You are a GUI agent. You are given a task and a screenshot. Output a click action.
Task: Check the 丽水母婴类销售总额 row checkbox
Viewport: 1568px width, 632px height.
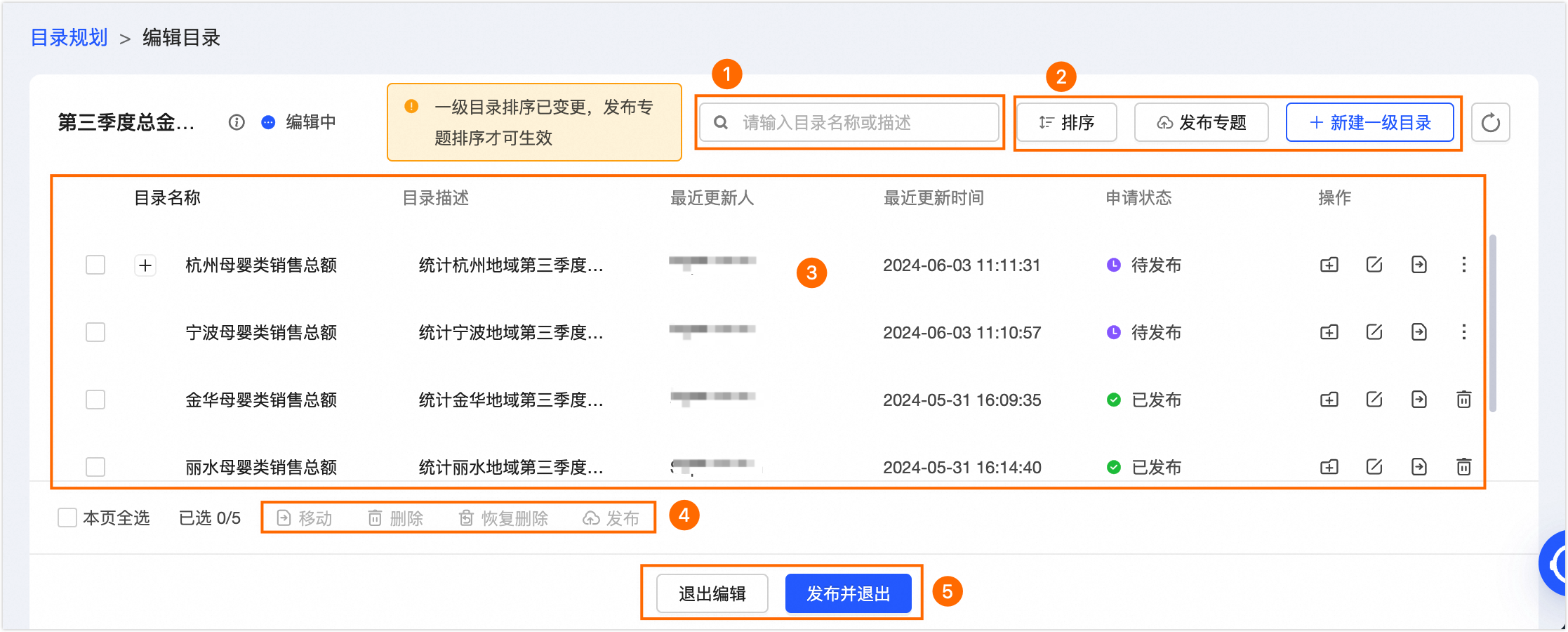95,467
